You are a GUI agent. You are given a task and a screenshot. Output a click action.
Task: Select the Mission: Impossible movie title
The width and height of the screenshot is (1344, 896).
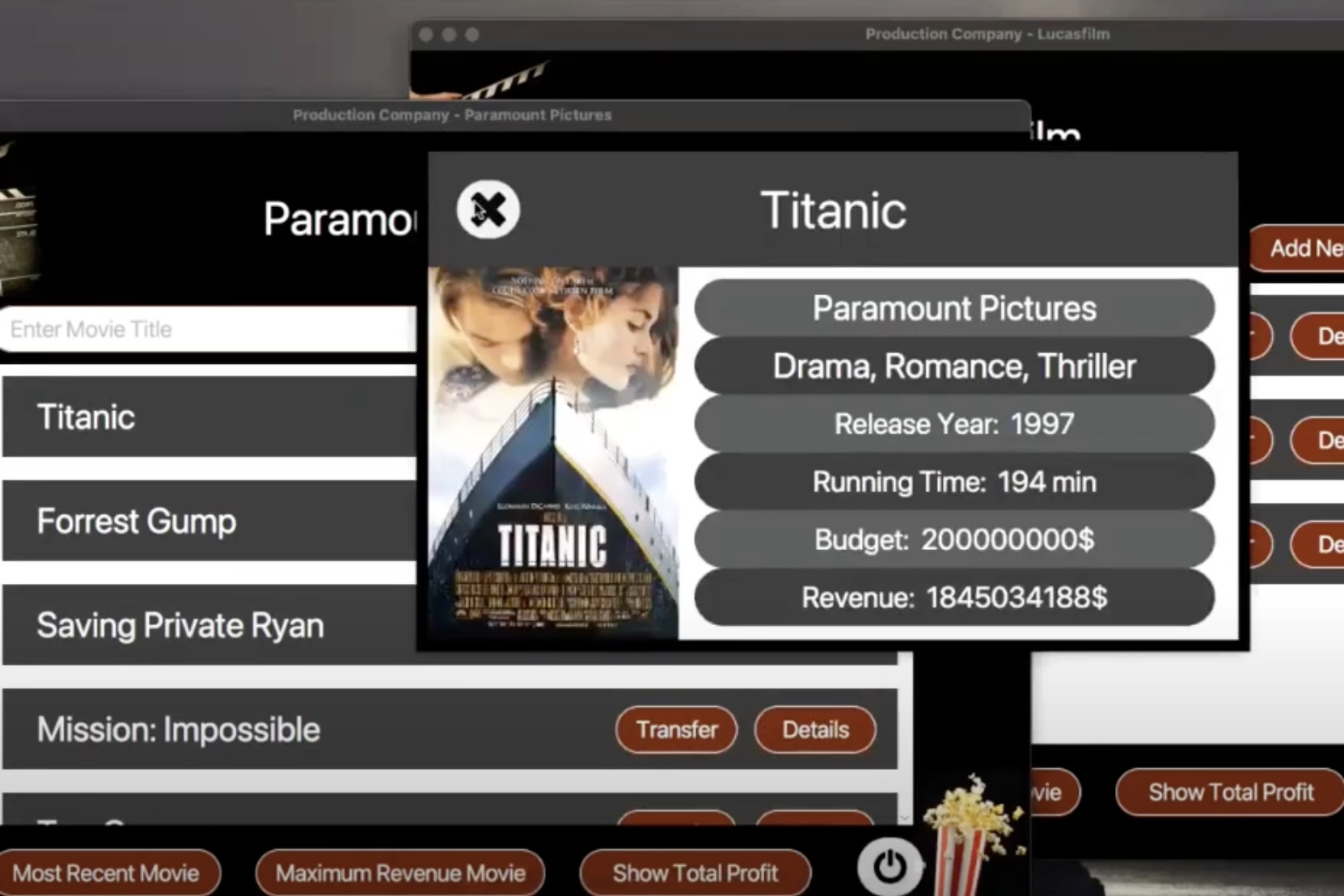179,730
